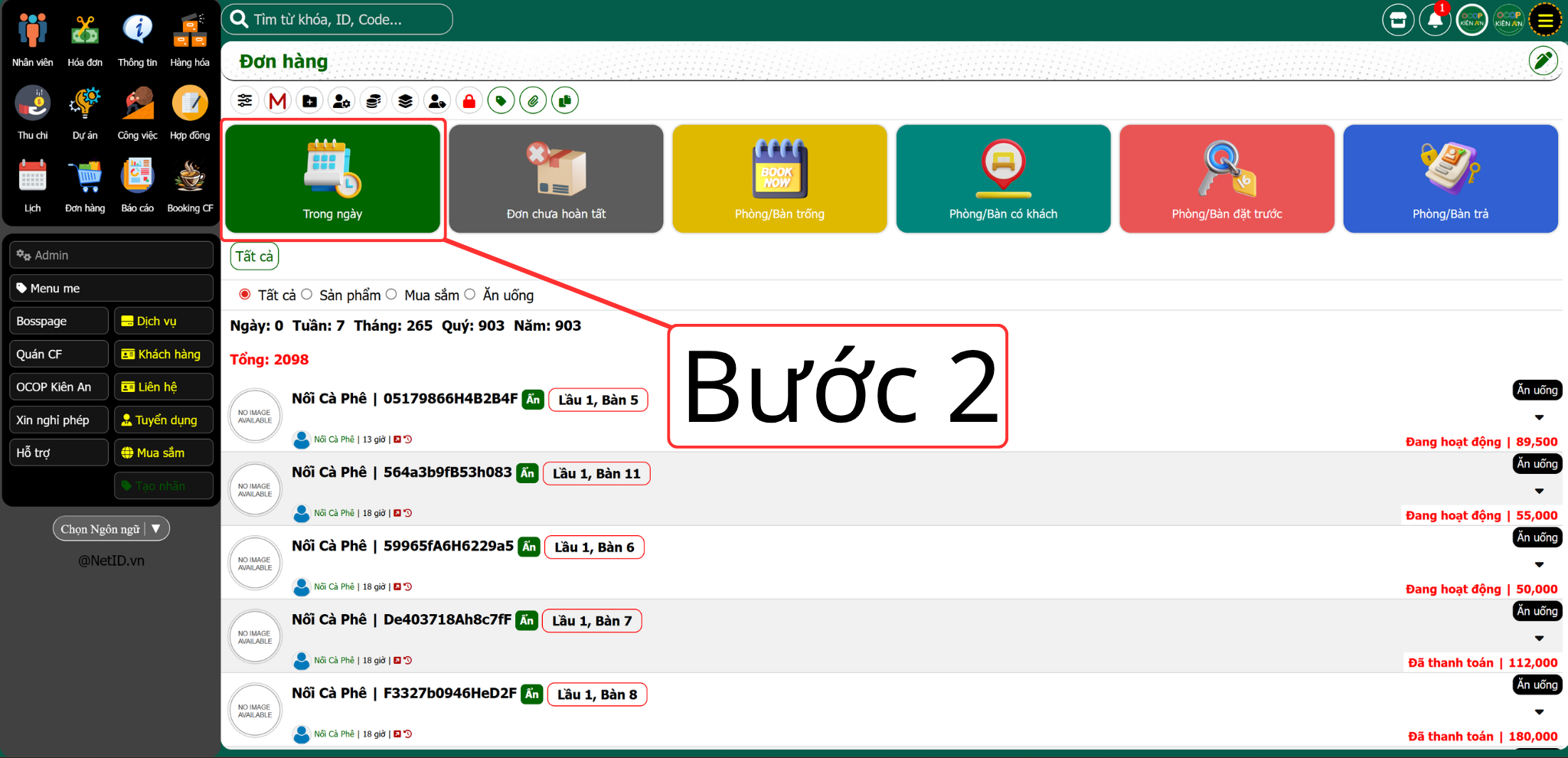Click the Tất cả filter button

(x=254, y=256)
